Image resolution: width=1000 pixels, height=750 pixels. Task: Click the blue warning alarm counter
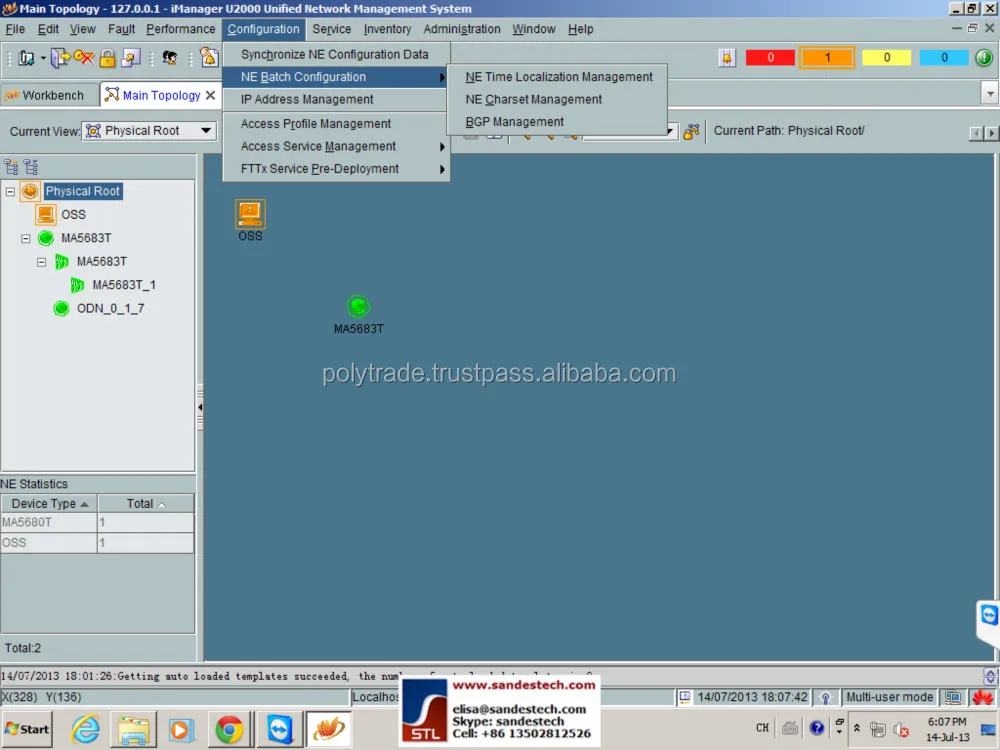[943, 57]
